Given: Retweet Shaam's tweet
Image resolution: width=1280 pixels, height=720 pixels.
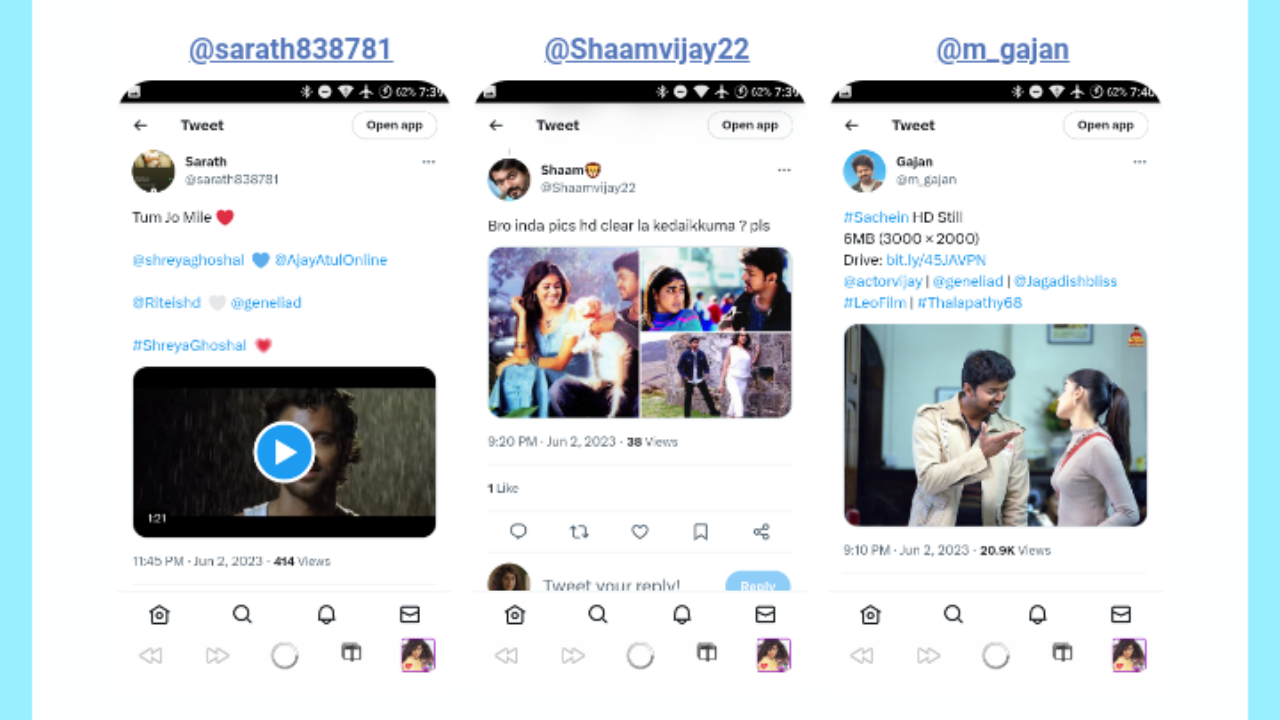Looking at the screenshot, I should pyautogui.click(x=579, y=532).
